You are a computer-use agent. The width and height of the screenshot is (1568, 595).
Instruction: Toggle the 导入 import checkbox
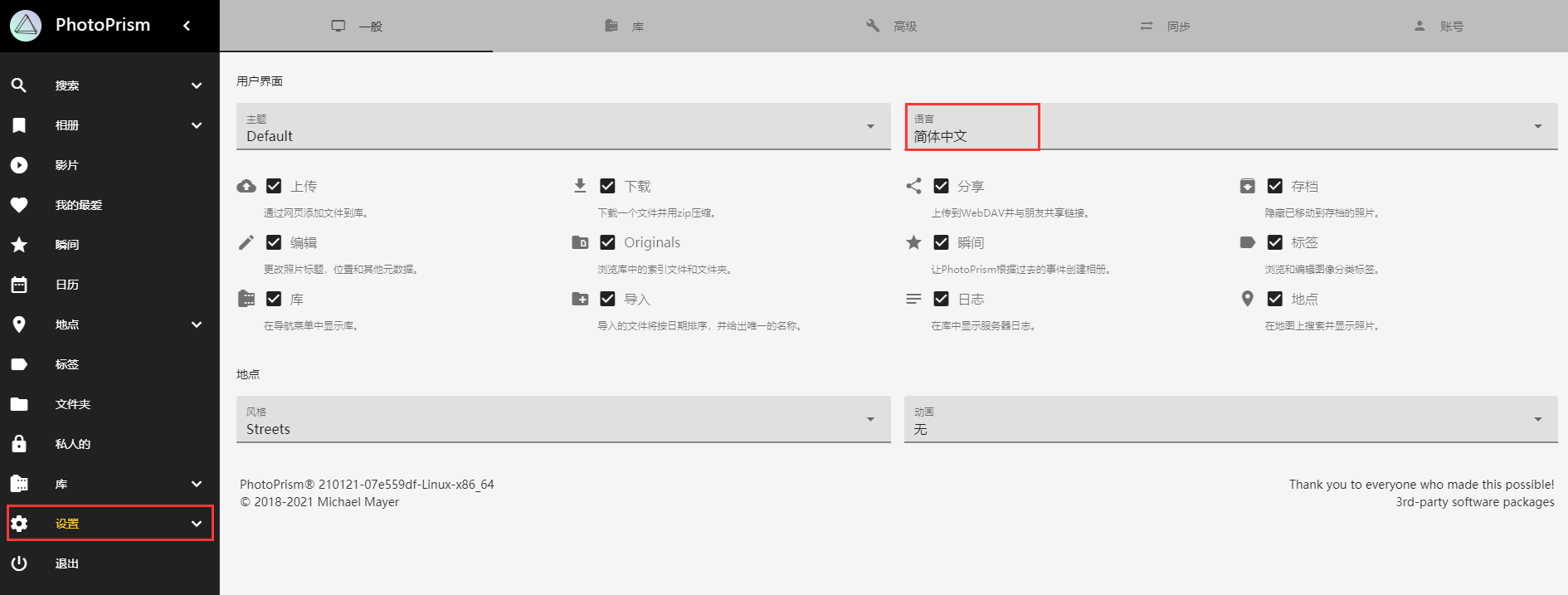pos(607,299)
